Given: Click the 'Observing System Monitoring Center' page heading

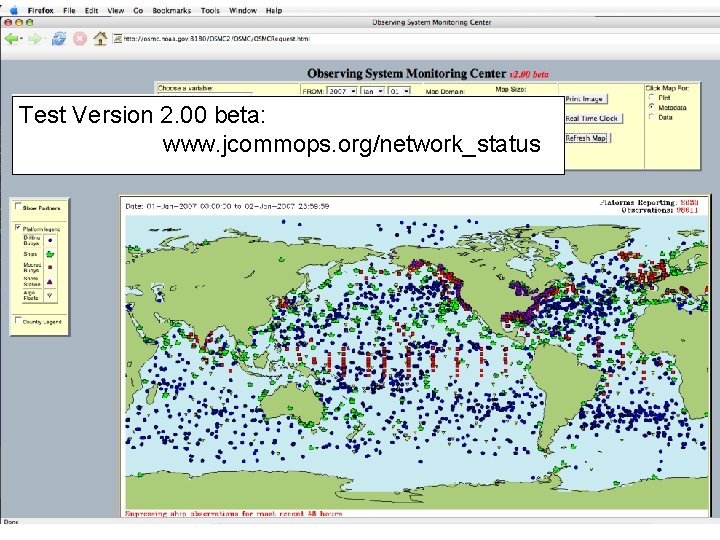Looking at the screenshot, I should (406, 73).
